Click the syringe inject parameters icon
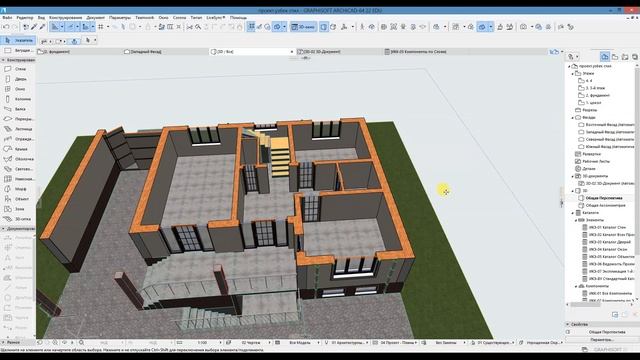640x360 pixels. tap(42, 27)
